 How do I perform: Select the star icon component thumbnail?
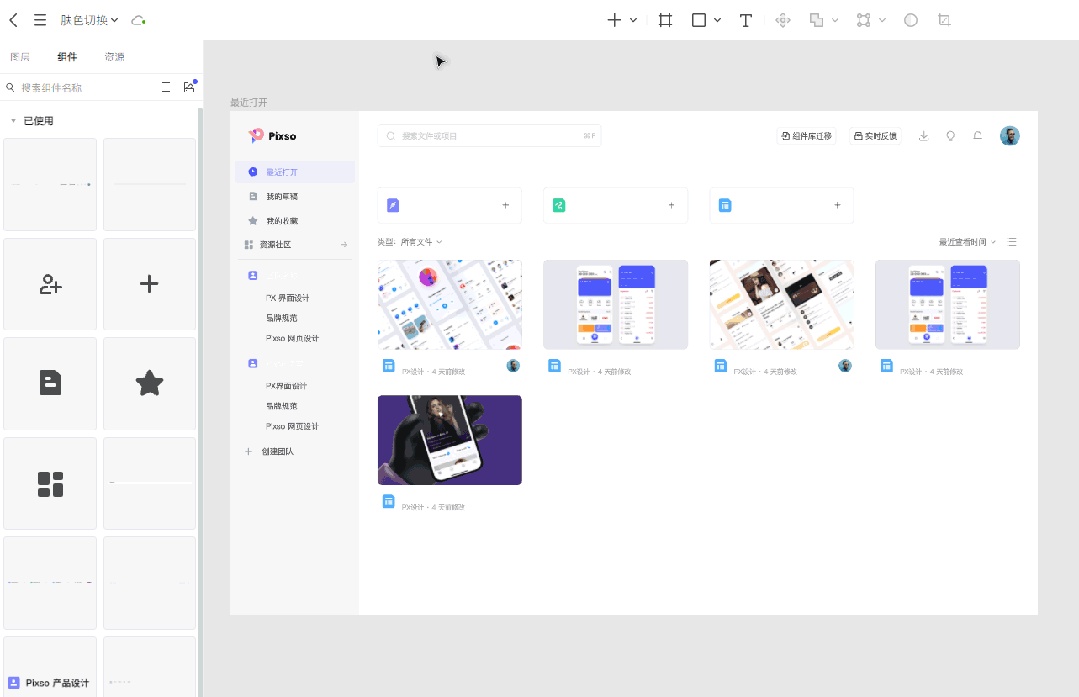click(149, 383)
